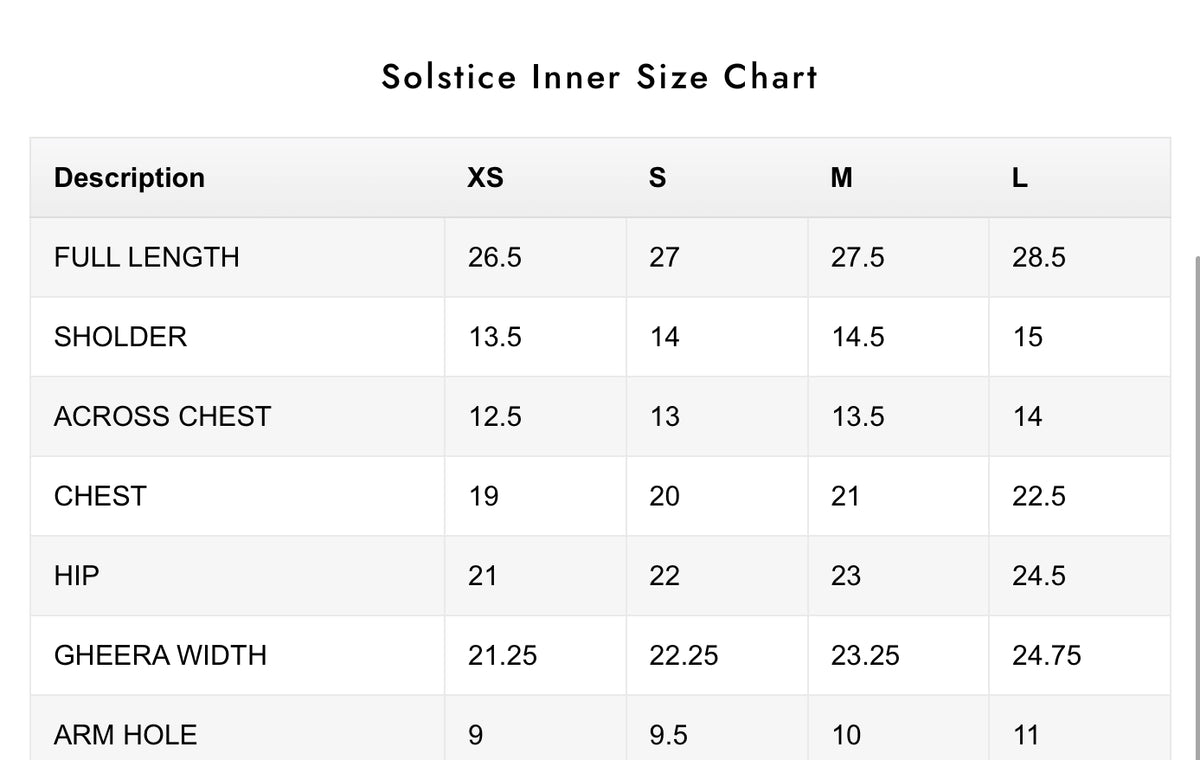1200x760 pixels.
Task: Select the 22.25 gheera width S value
Action: (x=683, y=655)
